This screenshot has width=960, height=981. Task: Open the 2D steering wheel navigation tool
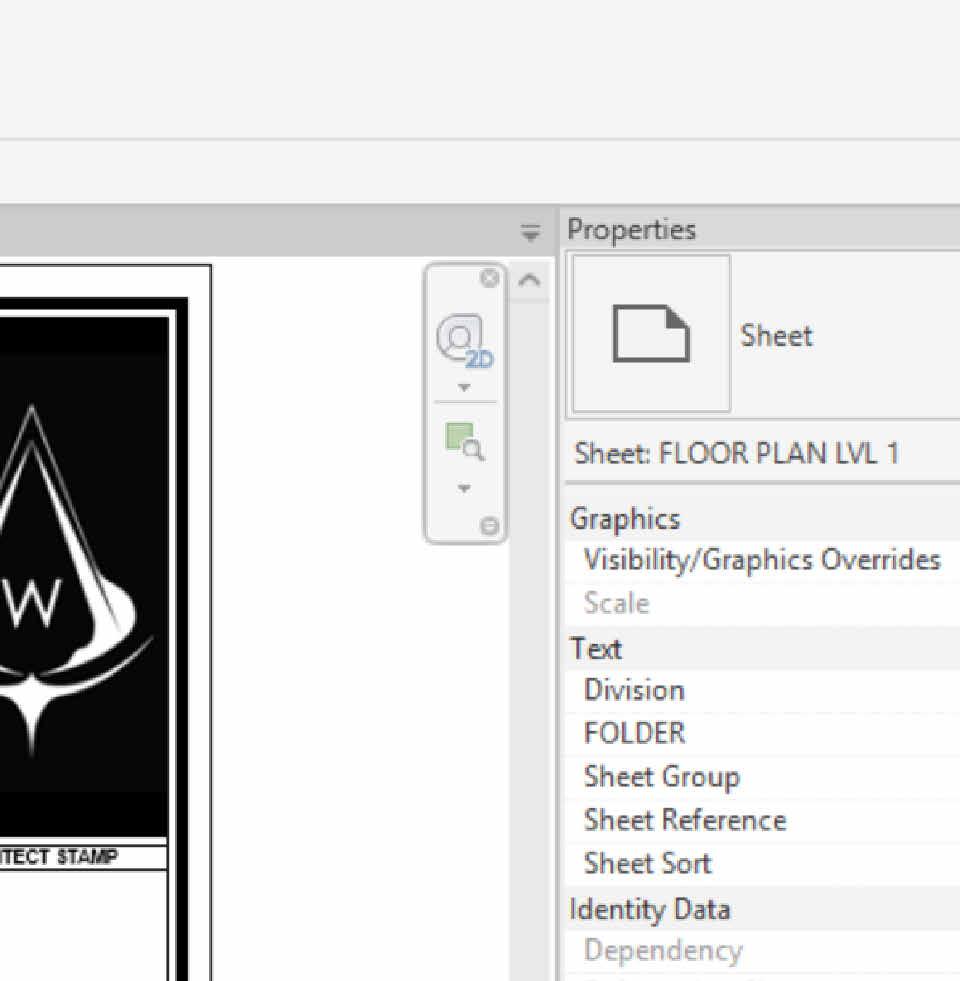tap(464, 341)
